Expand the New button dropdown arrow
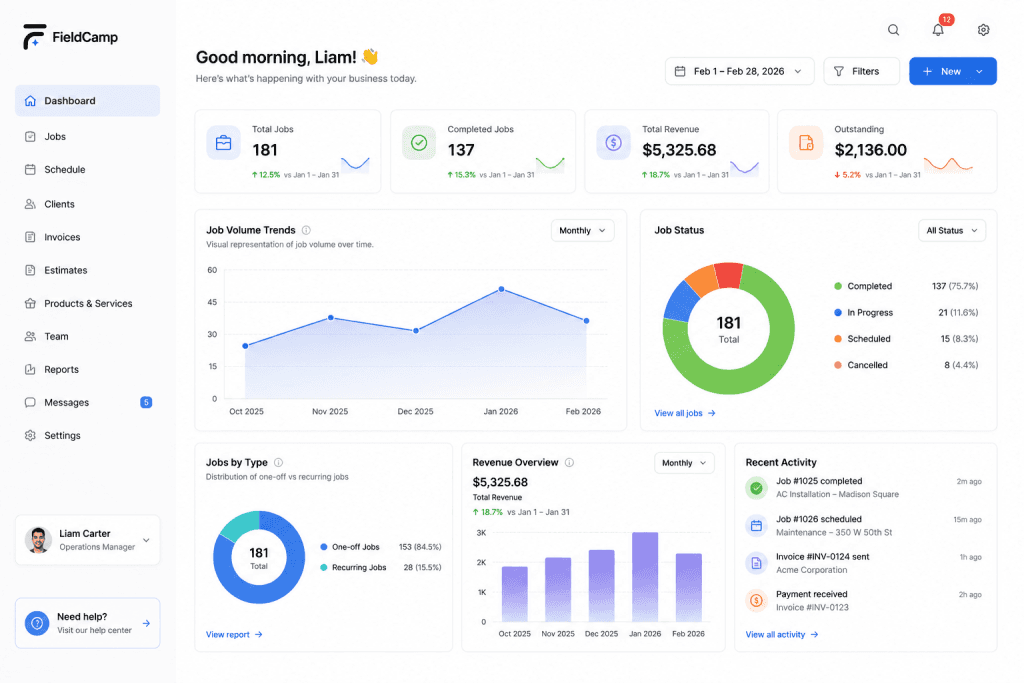Screen dimensions: 1024x683 (x=979, y=71)
